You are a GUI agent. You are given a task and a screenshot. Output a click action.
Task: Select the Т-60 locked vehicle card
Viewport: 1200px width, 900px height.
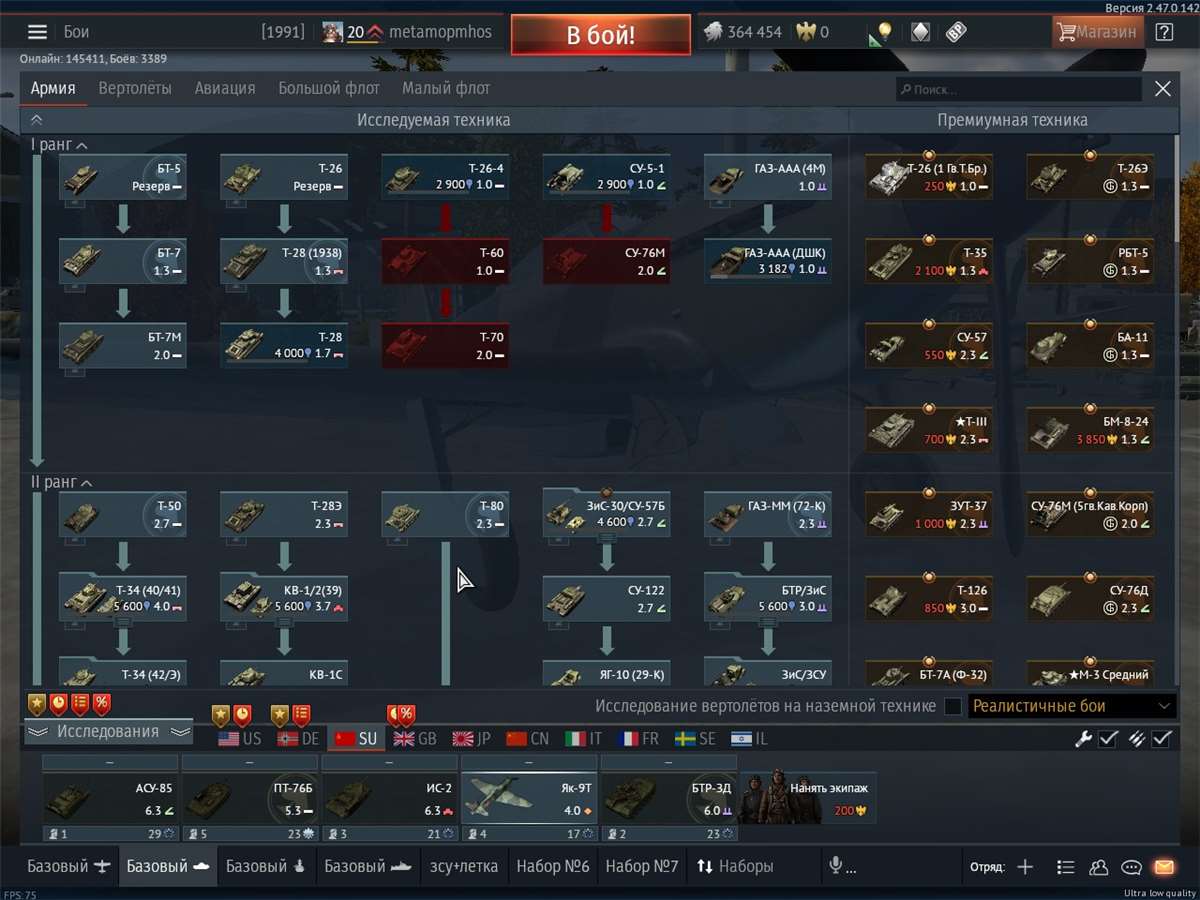(x=445, y=261)
